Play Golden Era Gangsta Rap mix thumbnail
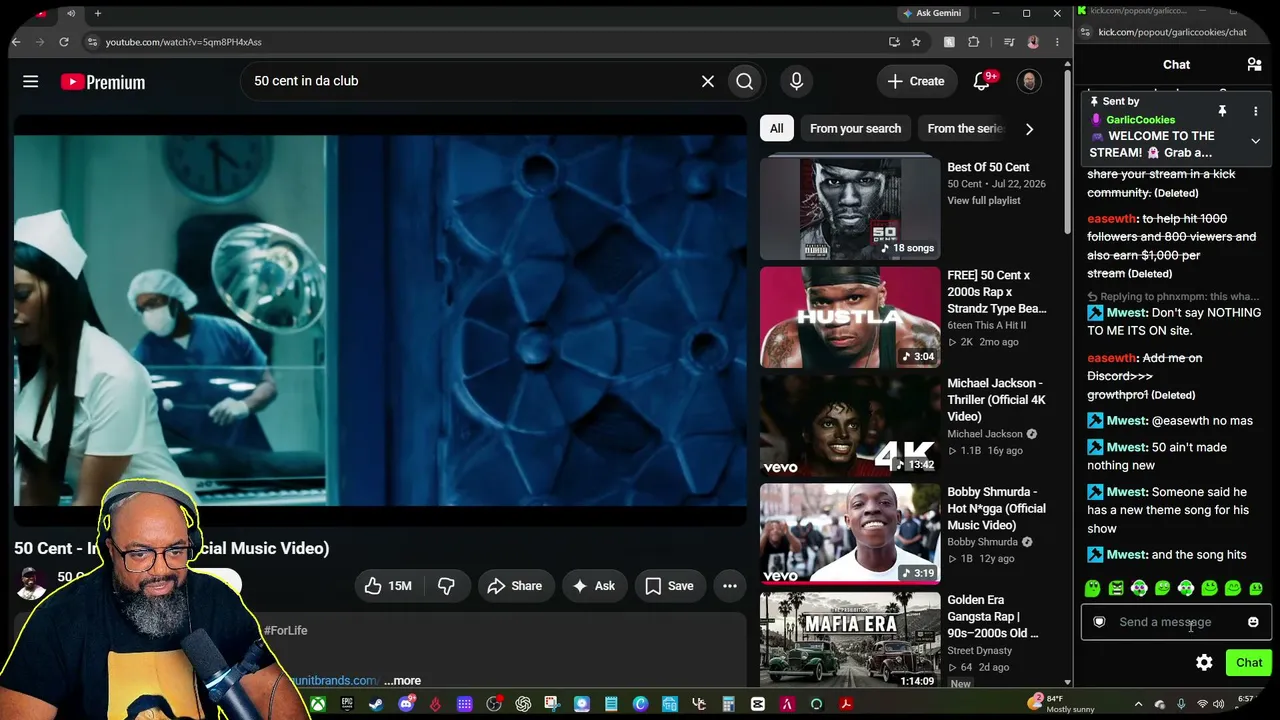Viewport: 1280px width, 720px height. [850, 641]
